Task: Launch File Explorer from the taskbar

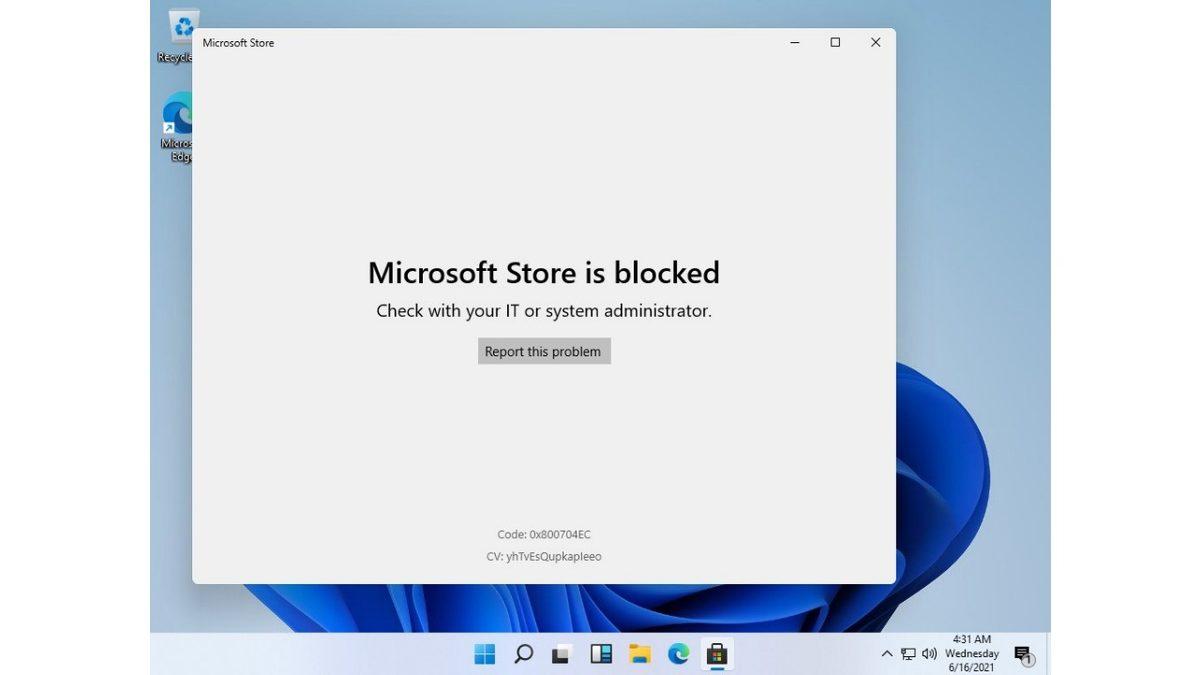Action: 640,653
